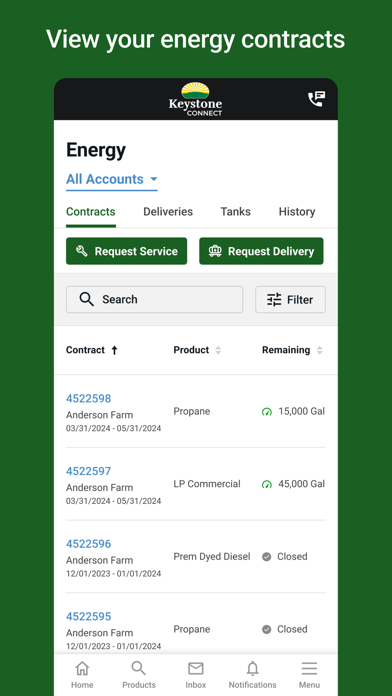Click the 45,000 Gal remaining value
The width and height of the screenshot is (392, 696).
click(301, 484)
